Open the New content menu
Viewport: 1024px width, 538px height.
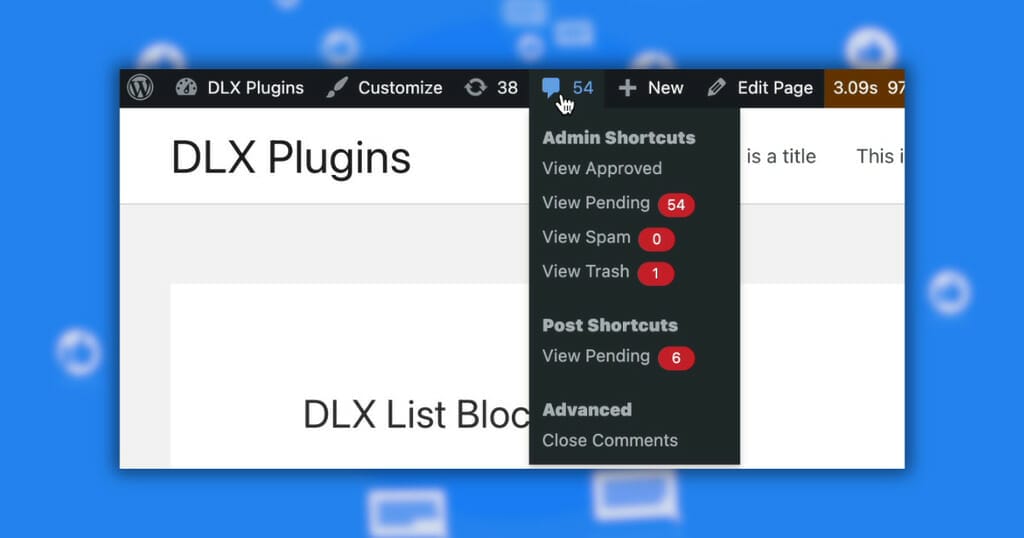coord(665,87)
